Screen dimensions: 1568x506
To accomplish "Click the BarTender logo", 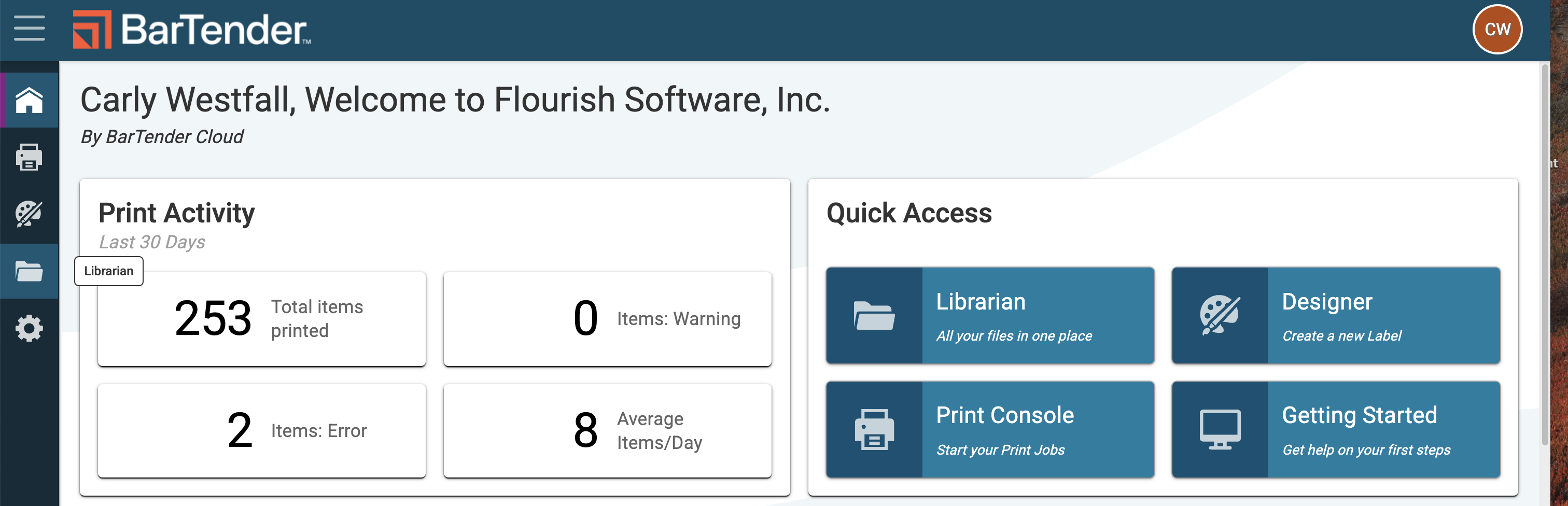I will [191, 29].
